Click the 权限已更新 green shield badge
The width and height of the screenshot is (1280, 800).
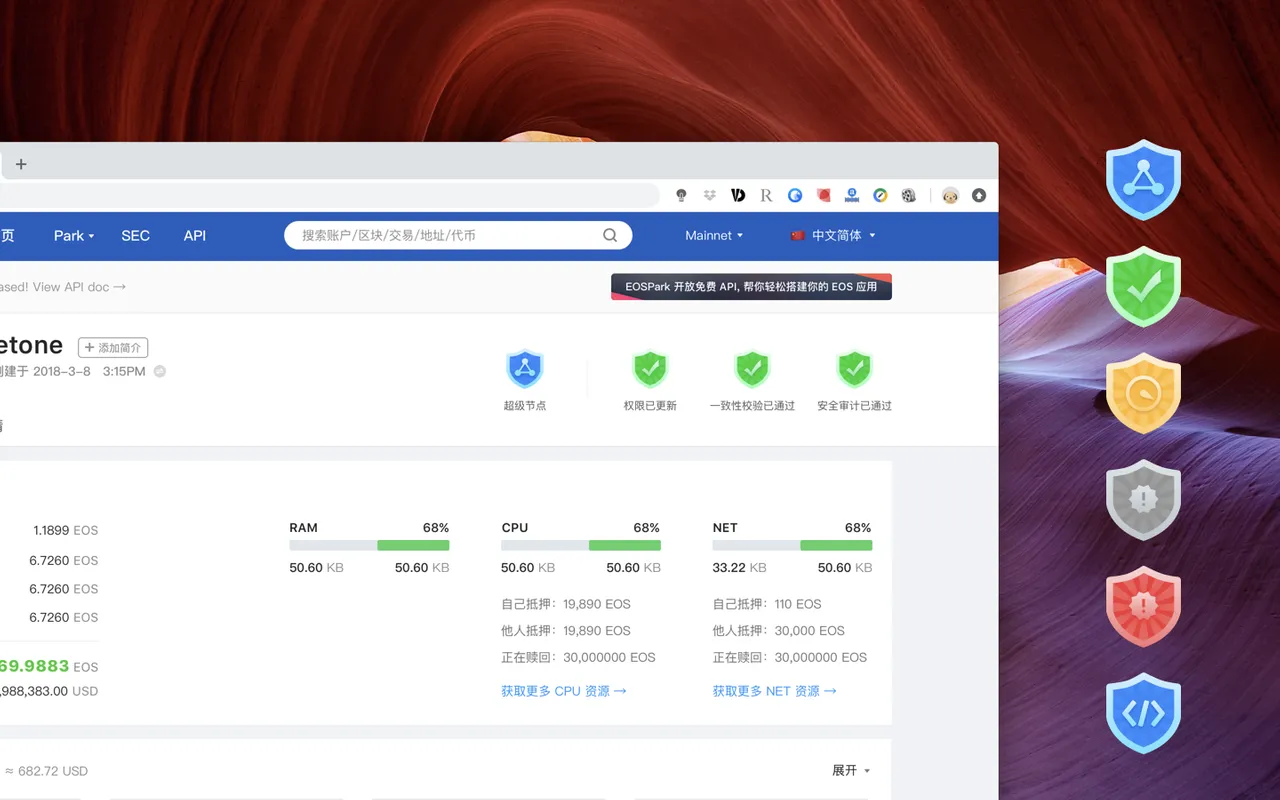(x=650, y=369)
